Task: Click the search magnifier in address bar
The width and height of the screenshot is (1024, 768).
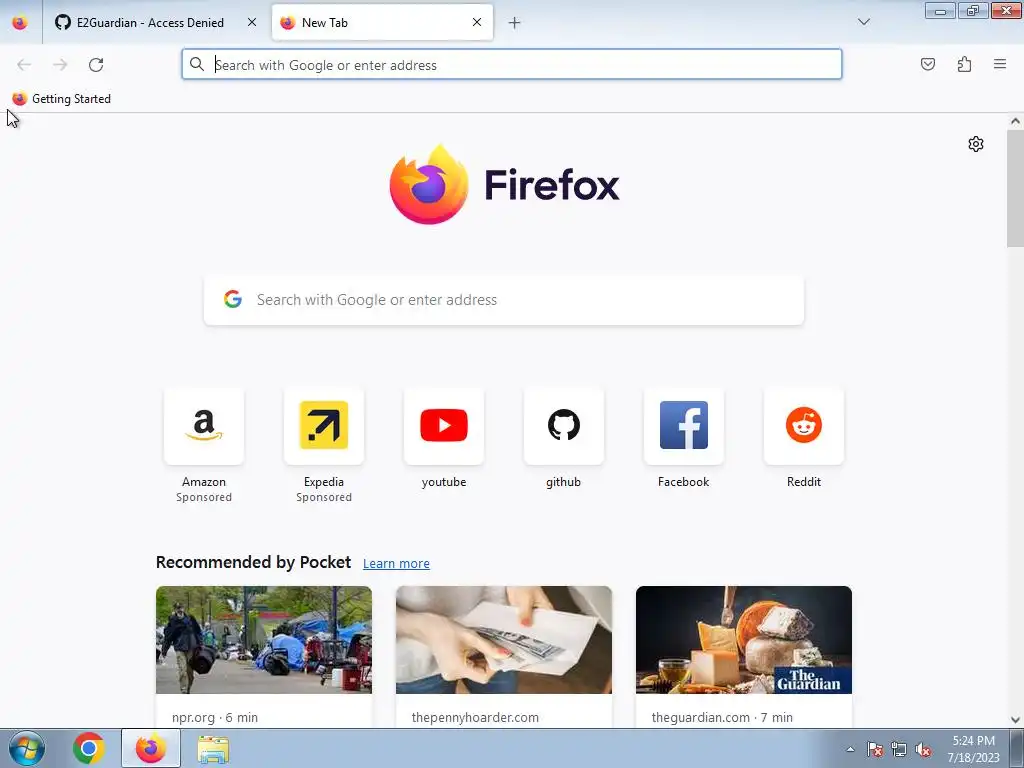Action: pos(197,65)
